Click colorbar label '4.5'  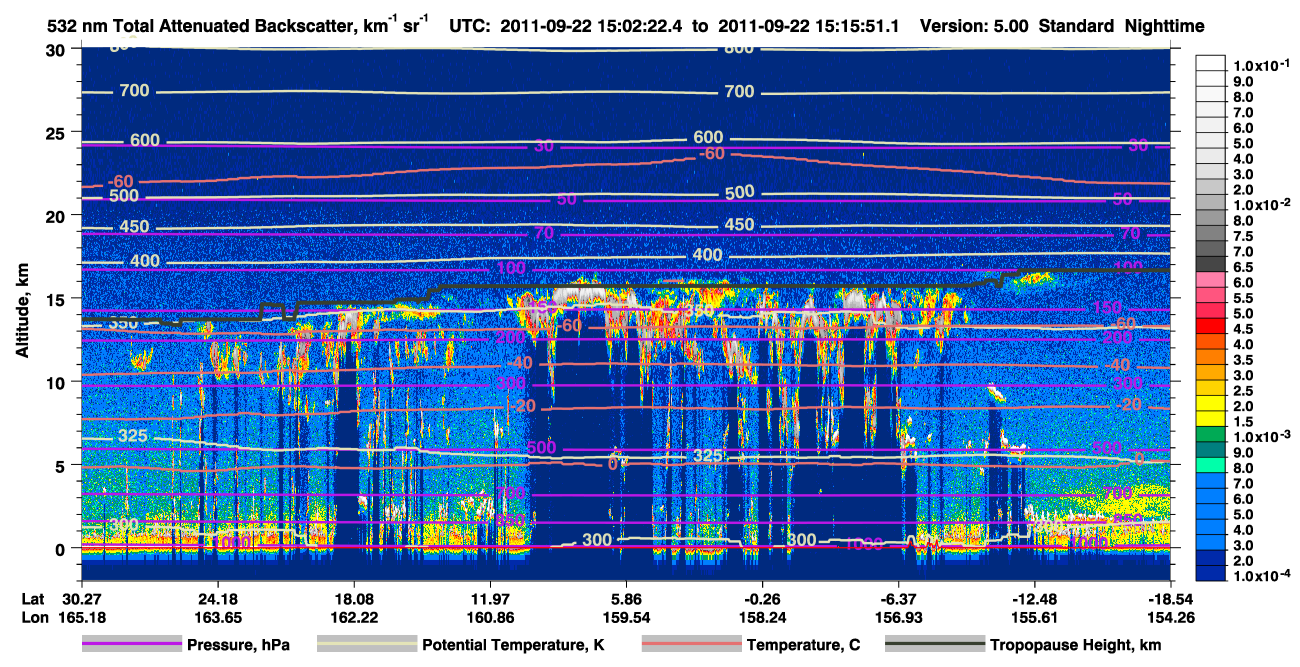tap(1242, 329)
